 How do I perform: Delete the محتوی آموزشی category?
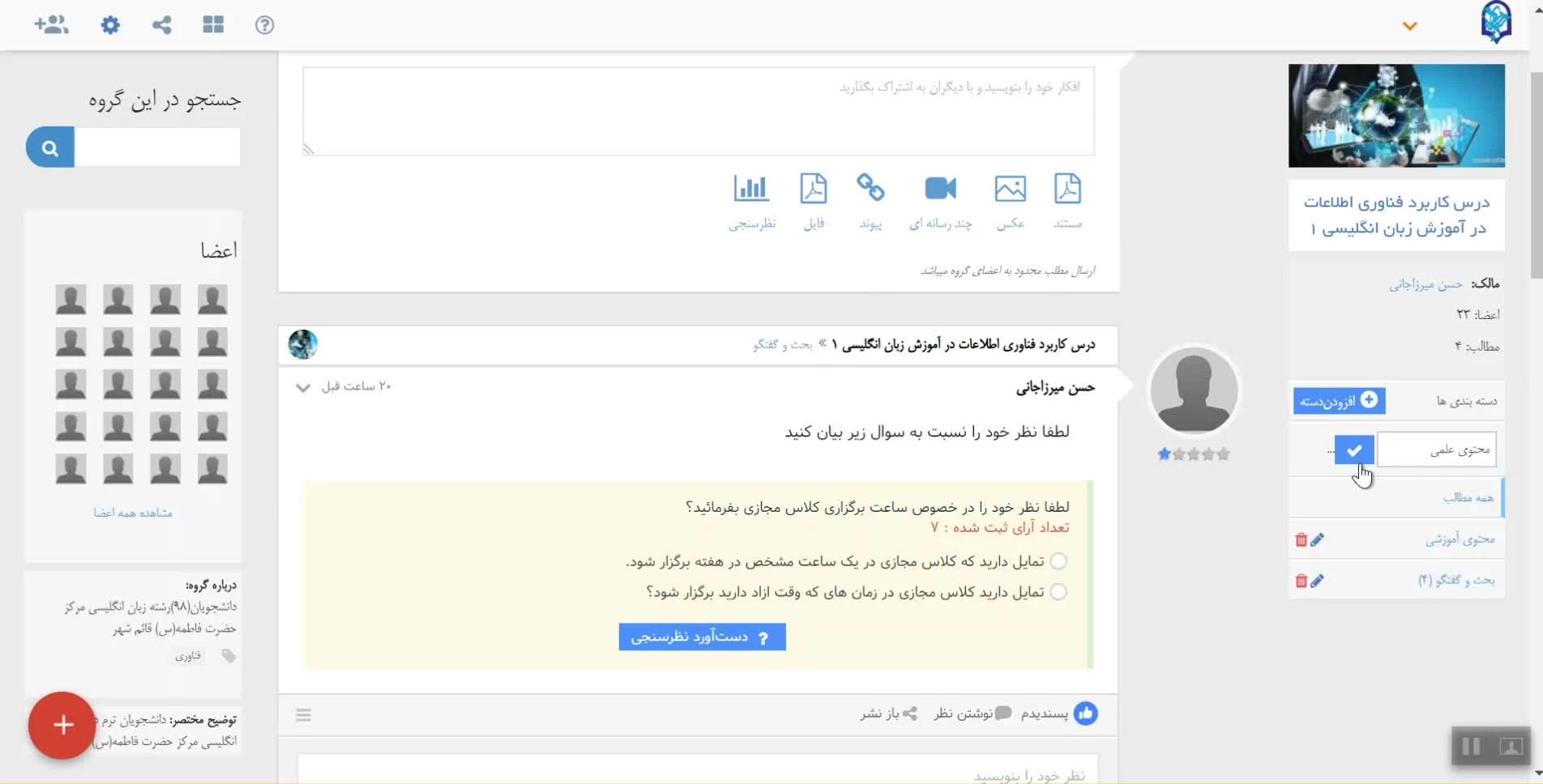click(1301, 540)
